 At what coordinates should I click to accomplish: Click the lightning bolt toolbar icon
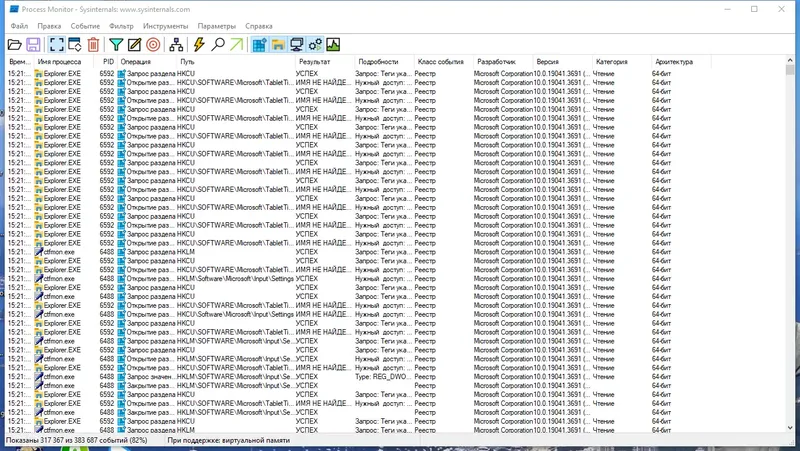pos(199,45)
